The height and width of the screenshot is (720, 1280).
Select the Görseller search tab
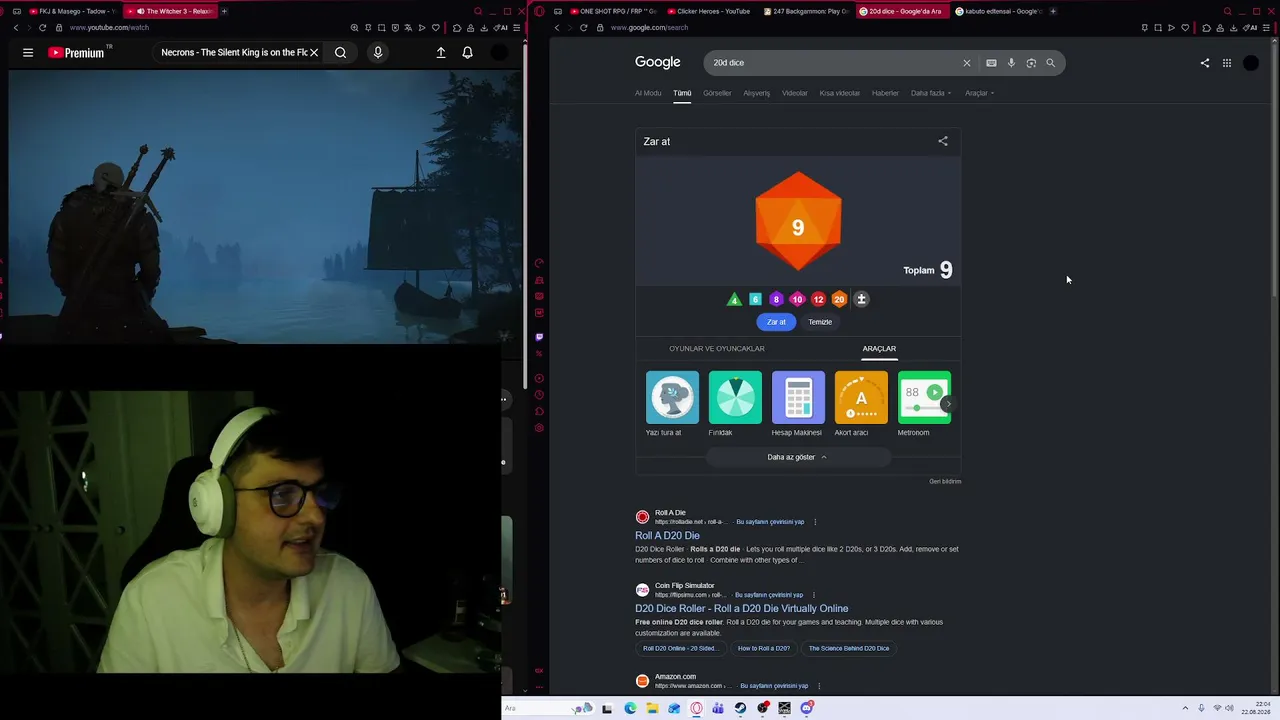[717, 93]
